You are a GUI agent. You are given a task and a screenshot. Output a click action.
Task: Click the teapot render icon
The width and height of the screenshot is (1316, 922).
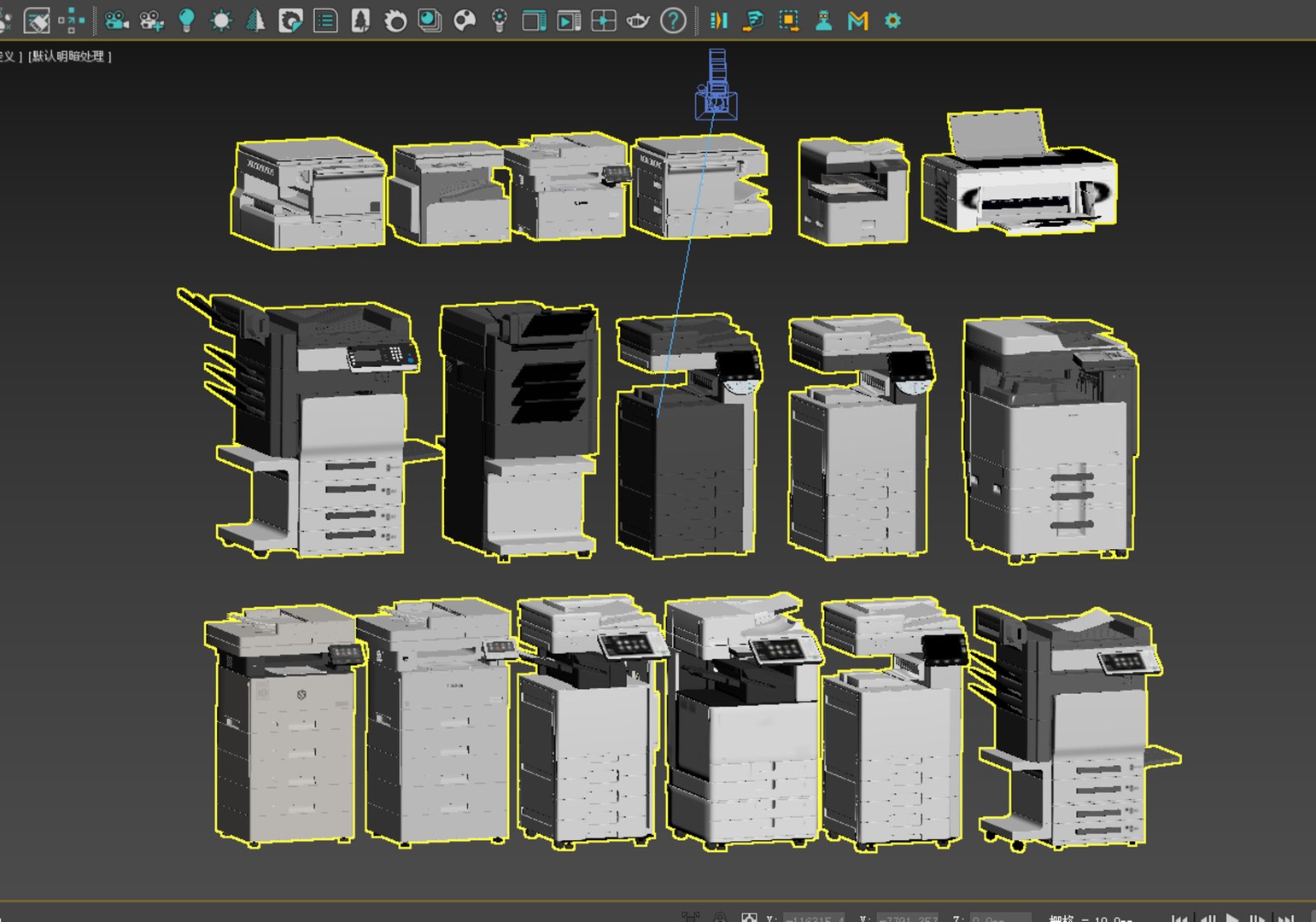(638, 20)
